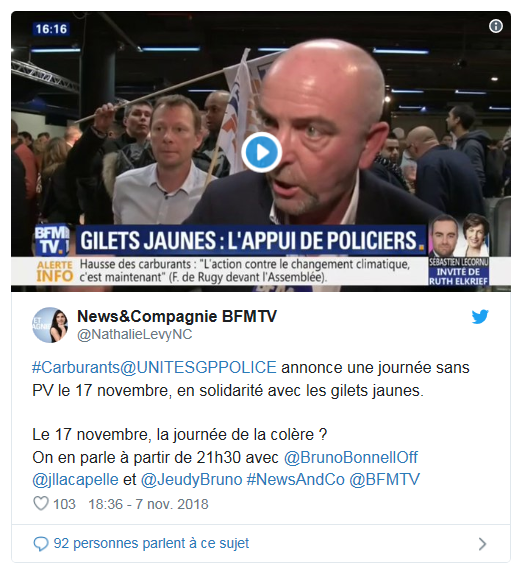
Task: Click the BFM TV logo in video
Action: click(52, 241)
